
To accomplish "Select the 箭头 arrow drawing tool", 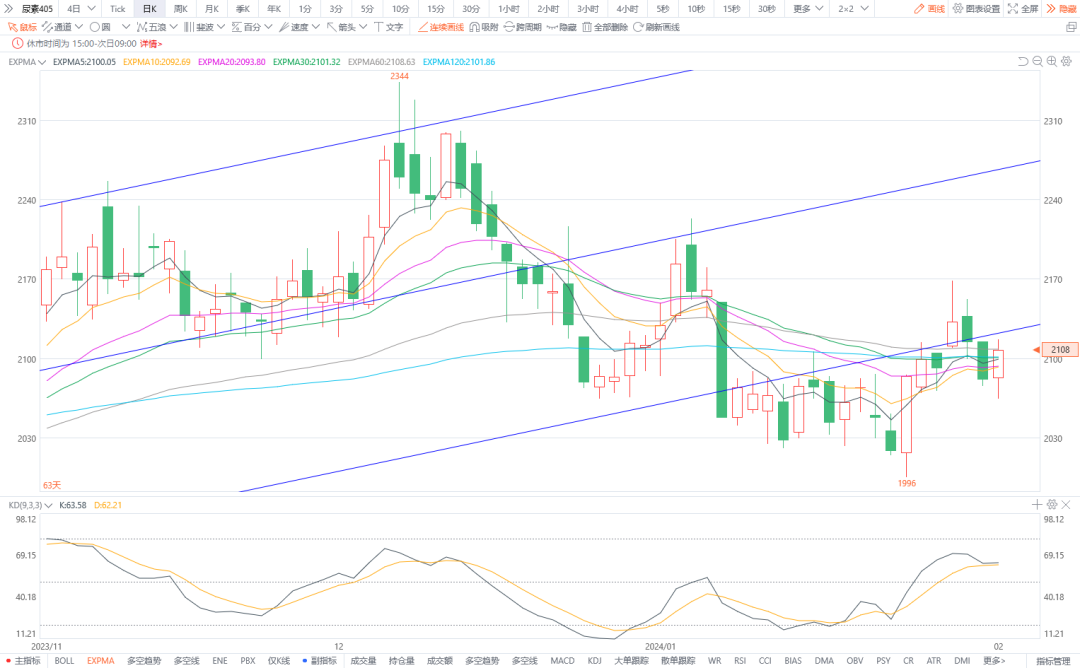I will tap(341, 27).
